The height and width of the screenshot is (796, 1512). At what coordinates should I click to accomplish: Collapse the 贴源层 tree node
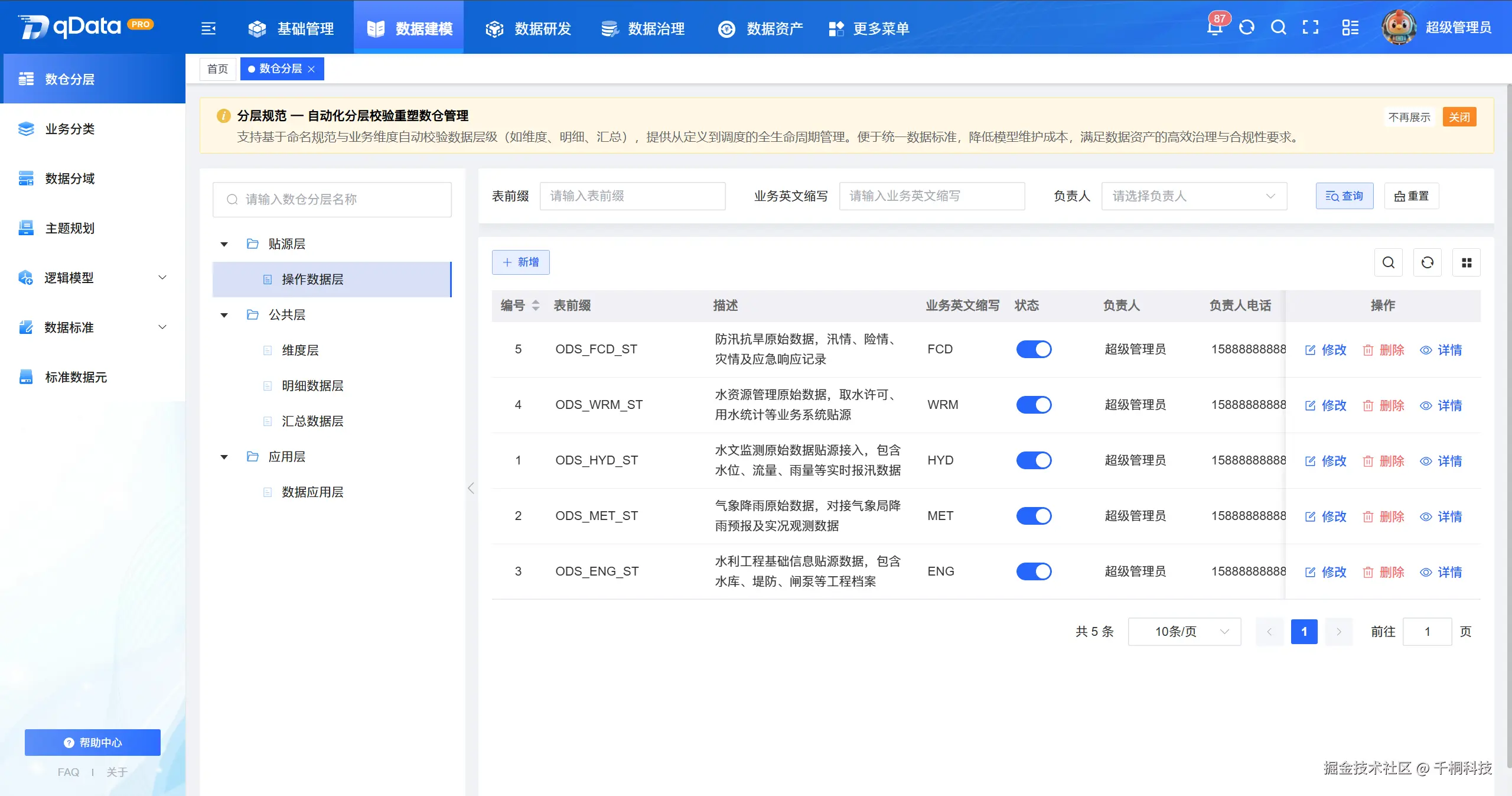pyautogui.click(x=224, y=243)
